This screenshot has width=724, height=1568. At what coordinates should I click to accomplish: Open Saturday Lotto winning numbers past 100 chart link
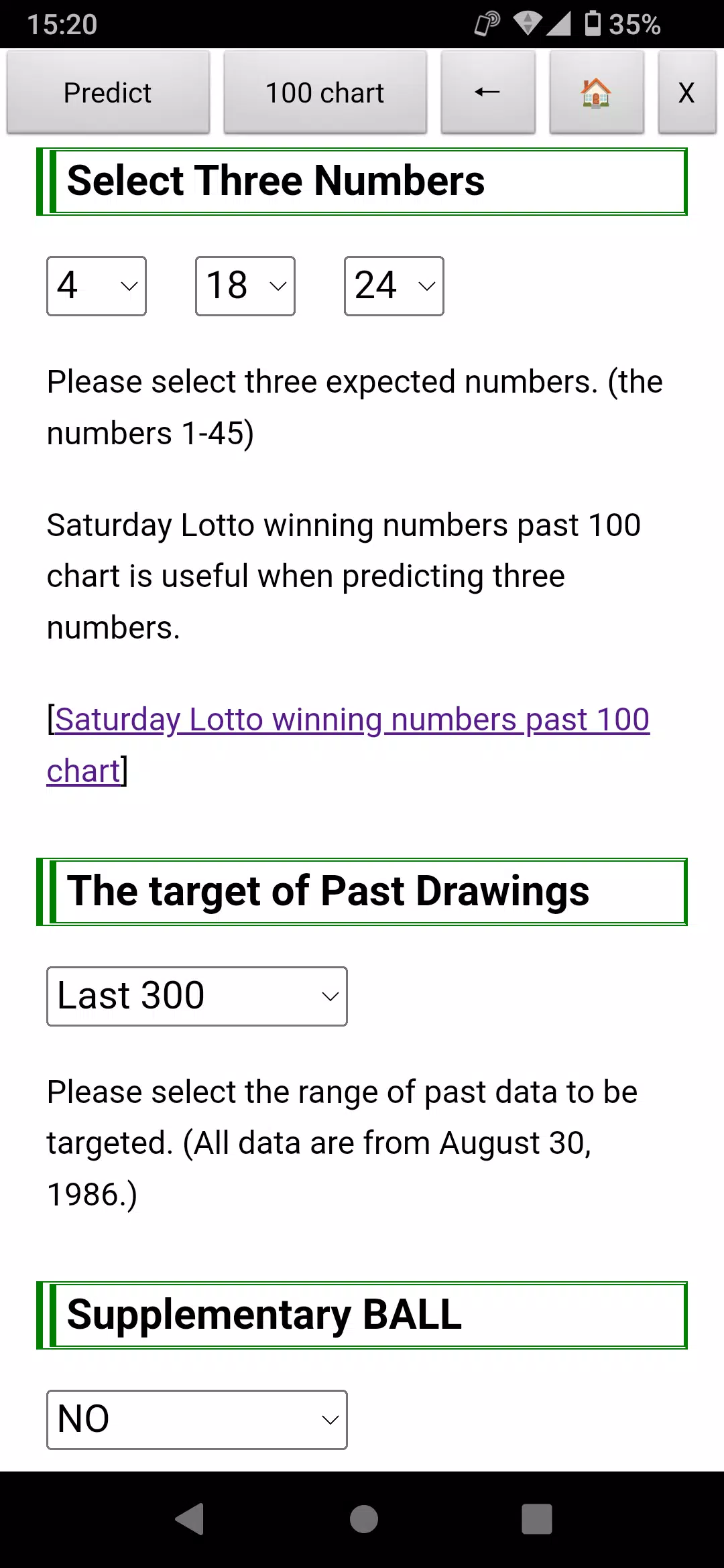coord(349,745)
